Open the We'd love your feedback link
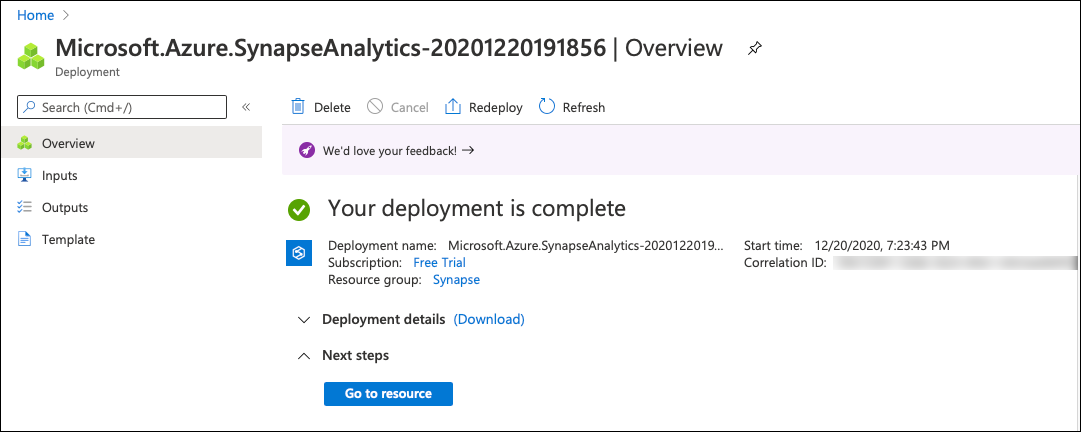The width and height of the screenshot is (1081, 432). (x=398, y=150)
